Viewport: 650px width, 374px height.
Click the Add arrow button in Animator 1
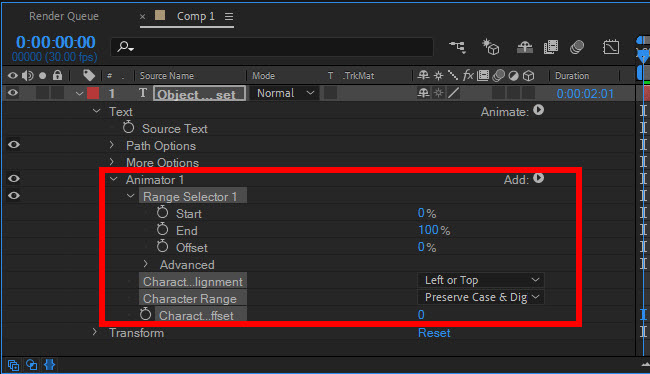tap(538, 178)
